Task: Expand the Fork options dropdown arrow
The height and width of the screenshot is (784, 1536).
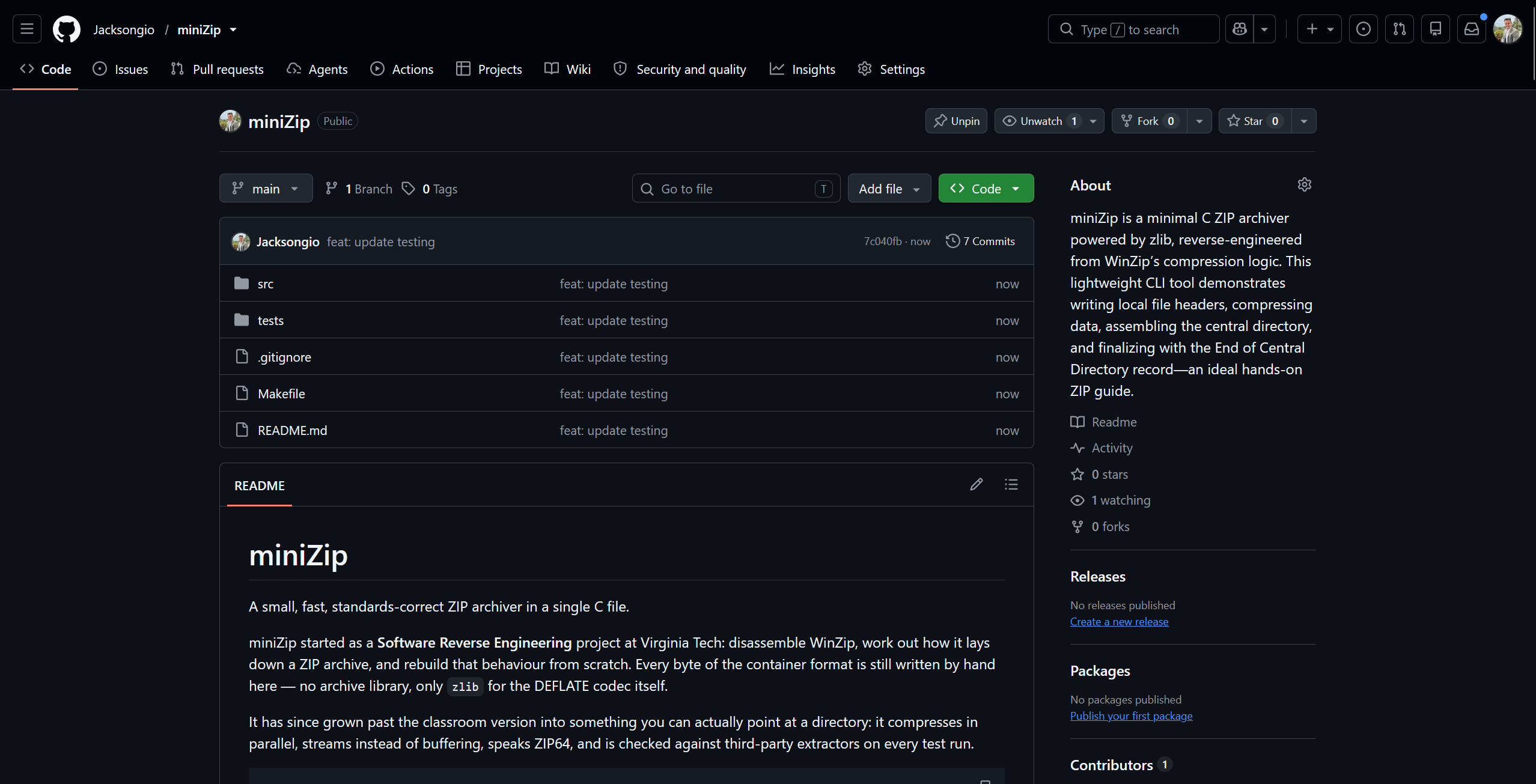Action: pos(1199,121)
